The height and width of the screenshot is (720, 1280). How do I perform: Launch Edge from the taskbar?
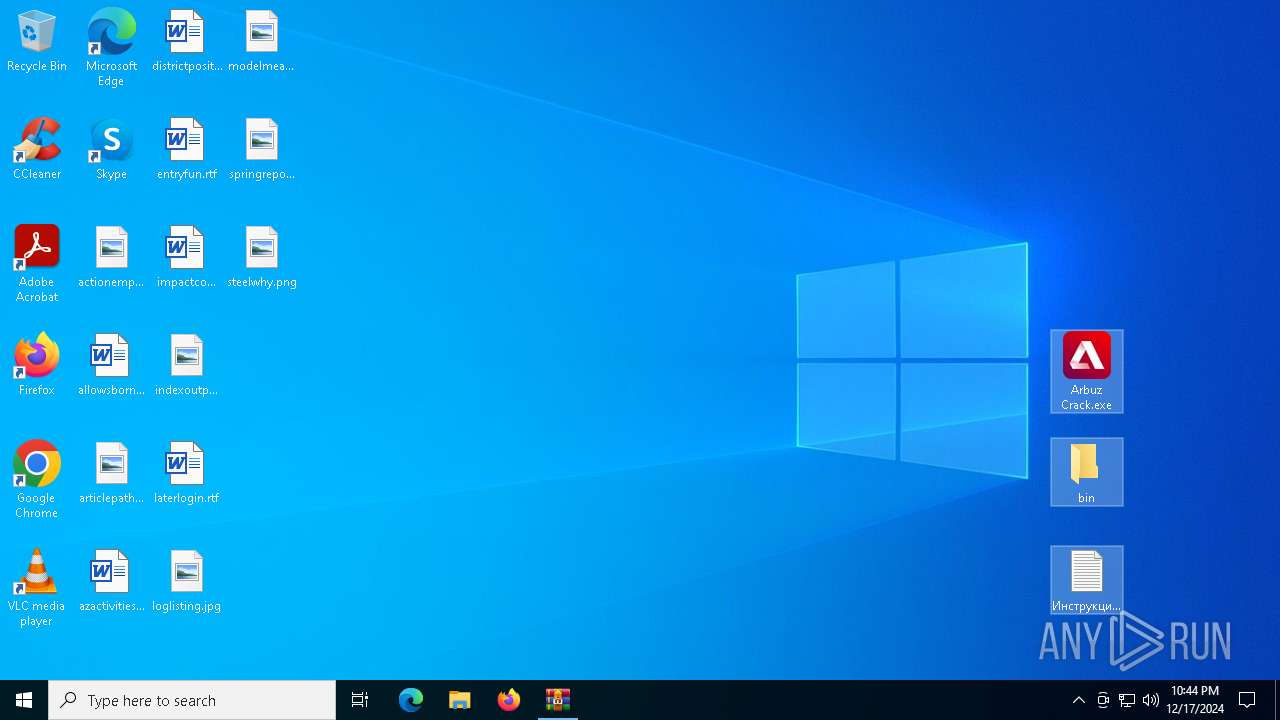point(411,700)
